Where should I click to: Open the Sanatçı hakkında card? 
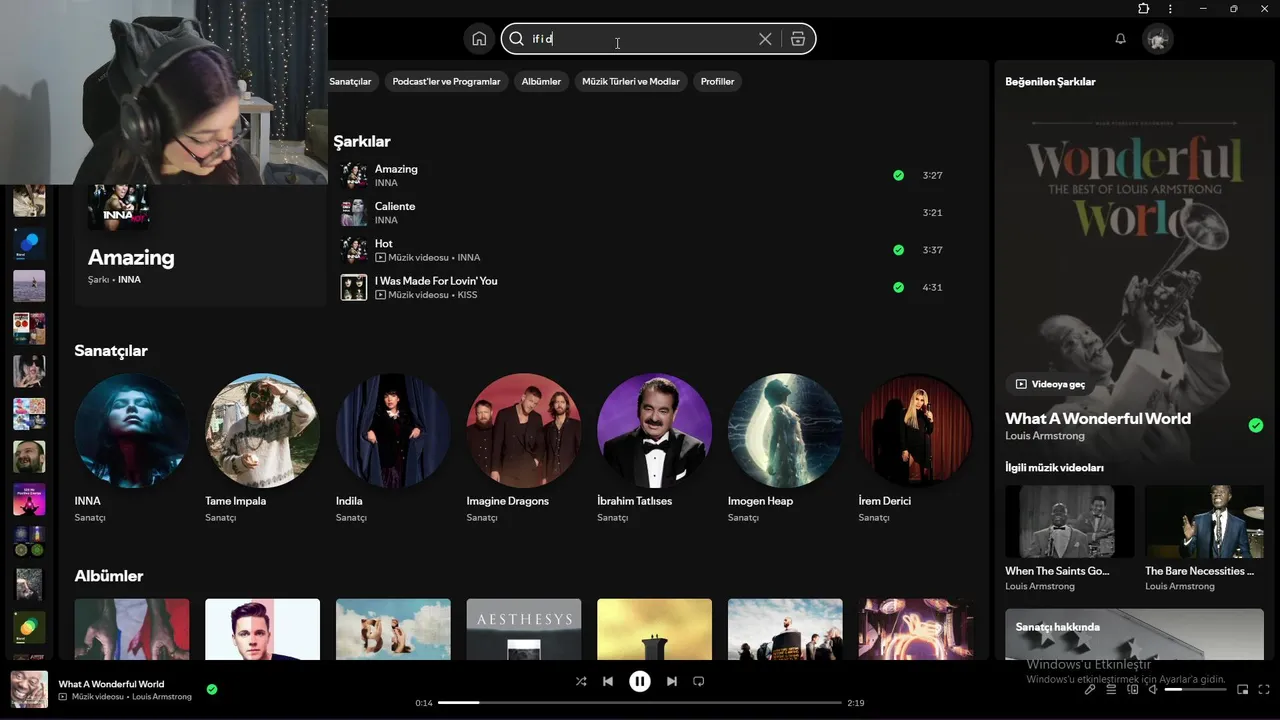(x=1135, y=634)
